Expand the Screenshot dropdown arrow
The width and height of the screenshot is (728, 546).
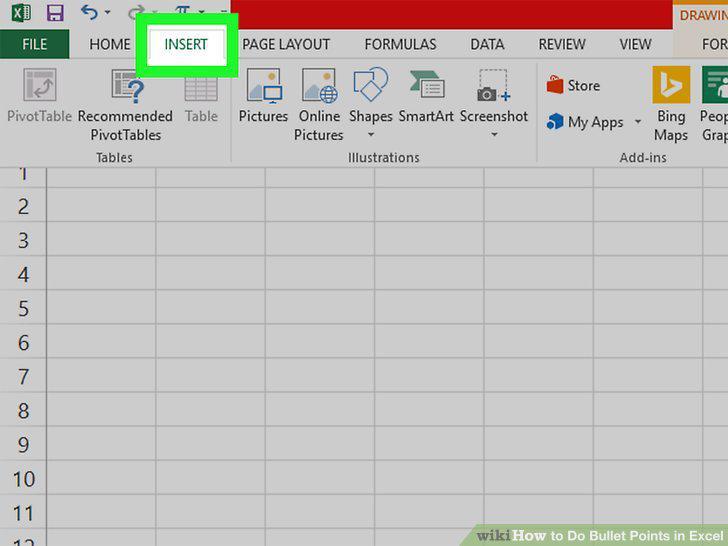point(494,135)
